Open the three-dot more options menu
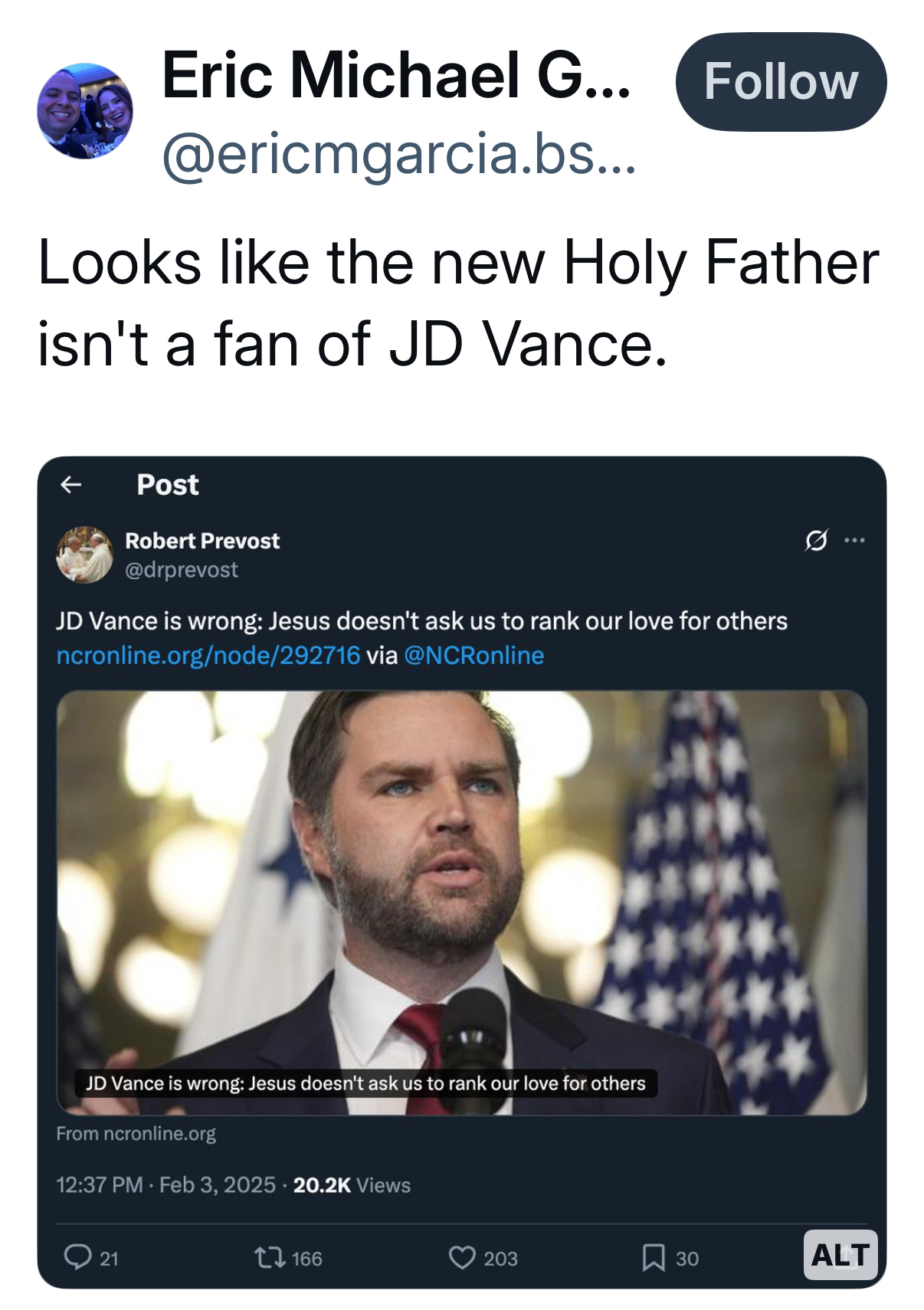 854,540
